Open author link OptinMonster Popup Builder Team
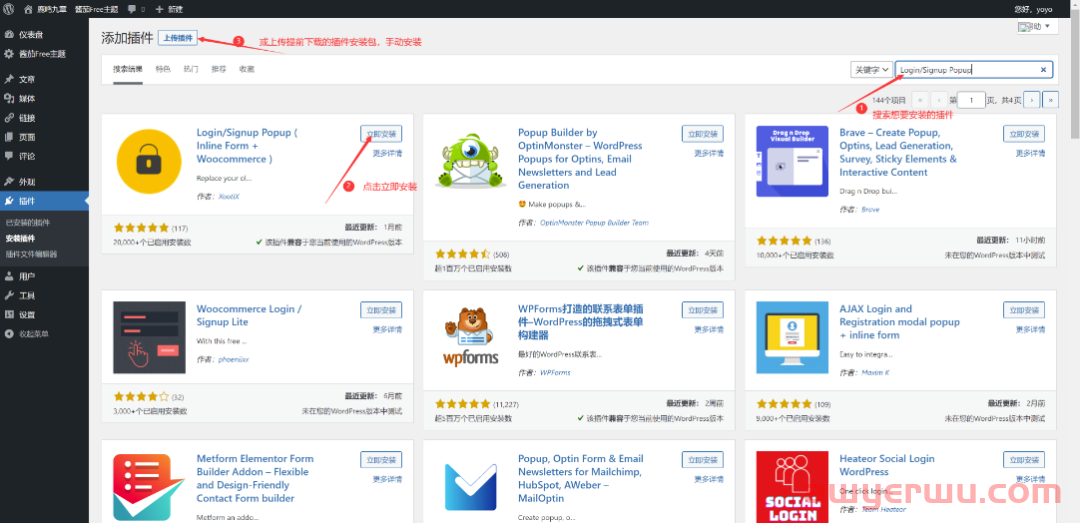The image size is (1080, 523). click(594, 223)
